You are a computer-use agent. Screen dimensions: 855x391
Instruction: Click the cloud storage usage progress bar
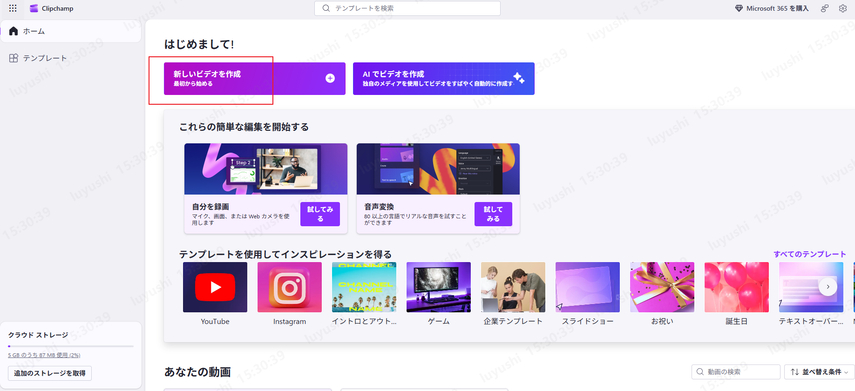pyautogui.click(x=70, y=346)
